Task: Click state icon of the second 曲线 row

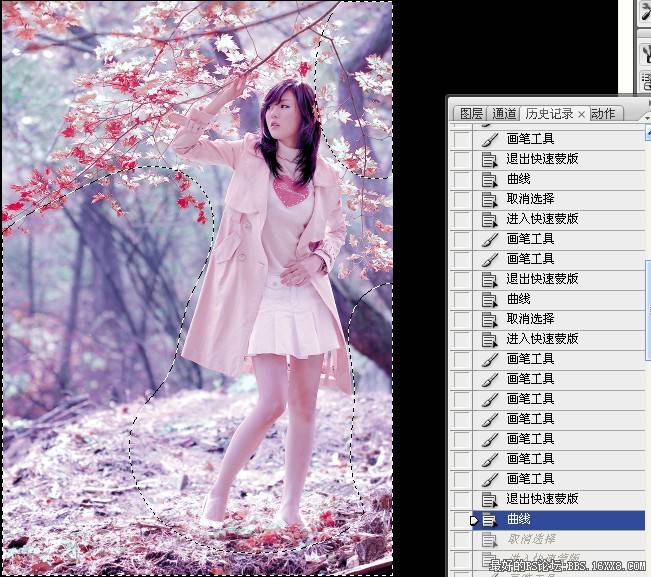Action: click(x=489, y=299)
